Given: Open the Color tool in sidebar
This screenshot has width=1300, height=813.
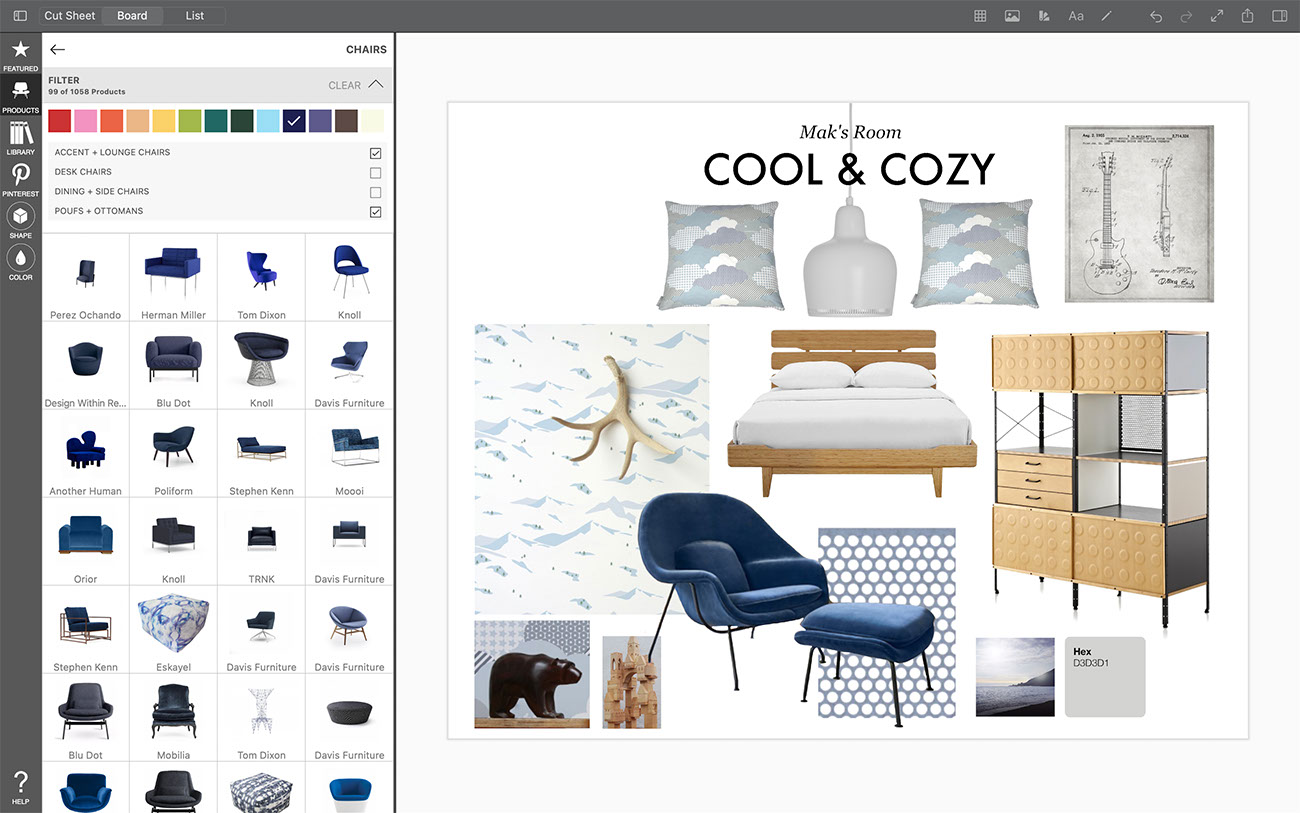Looking at the screenshot, I should (x=20, y=262).
